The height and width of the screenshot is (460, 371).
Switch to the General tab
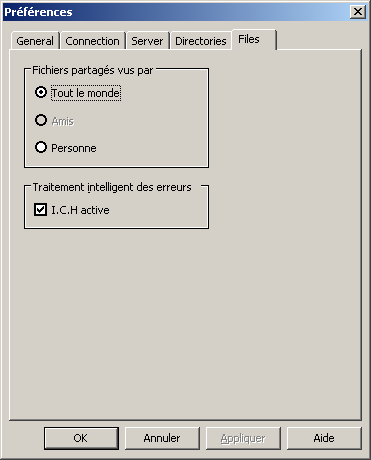tap(35, 41)
